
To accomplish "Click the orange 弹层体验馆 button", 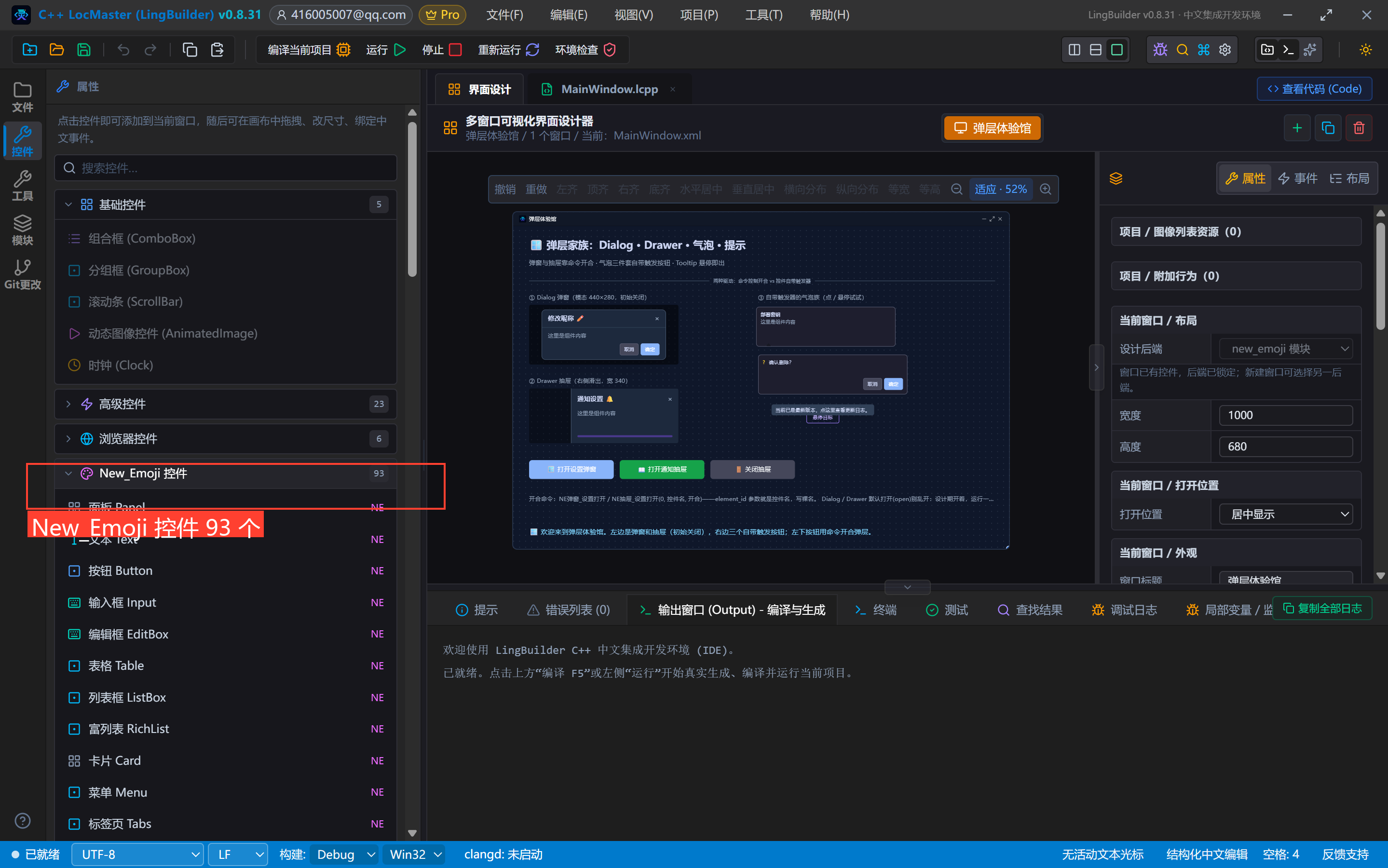I will [993, 127].
